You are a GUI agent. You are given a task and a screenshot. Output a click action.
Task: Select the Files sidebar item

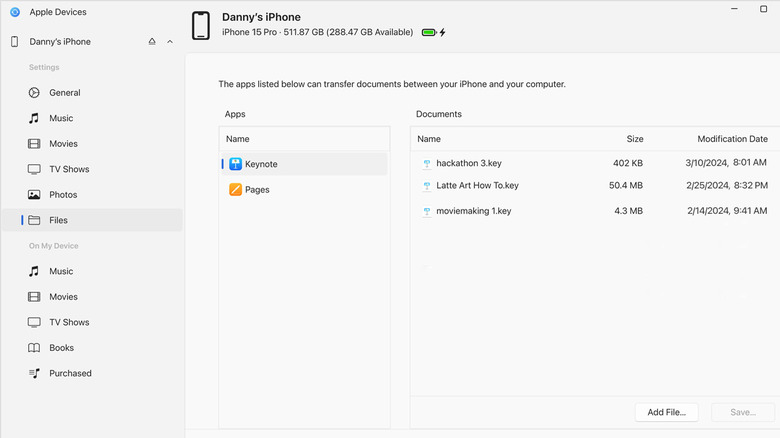click(58, 220)
